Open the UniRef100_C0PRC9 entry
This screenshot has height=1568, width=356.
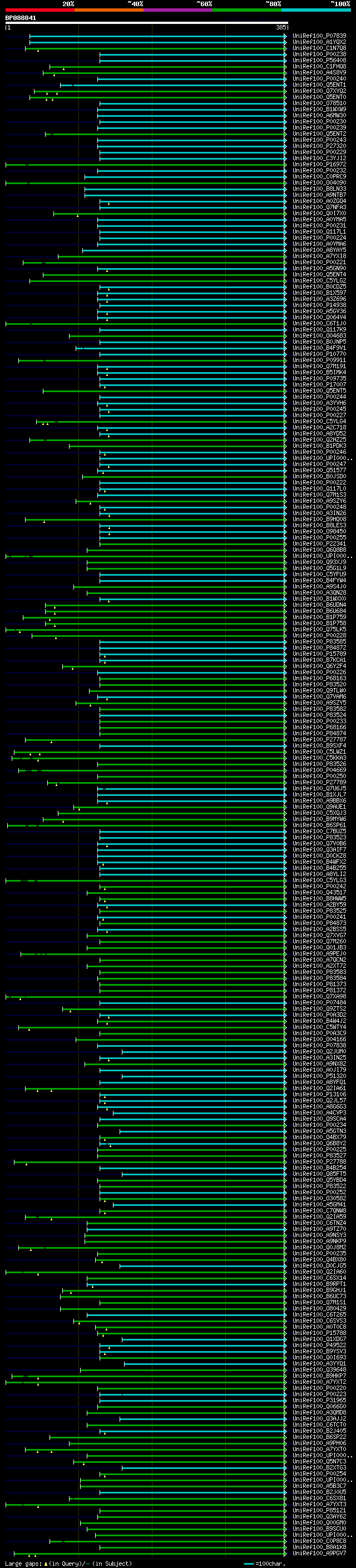[319, 176]
